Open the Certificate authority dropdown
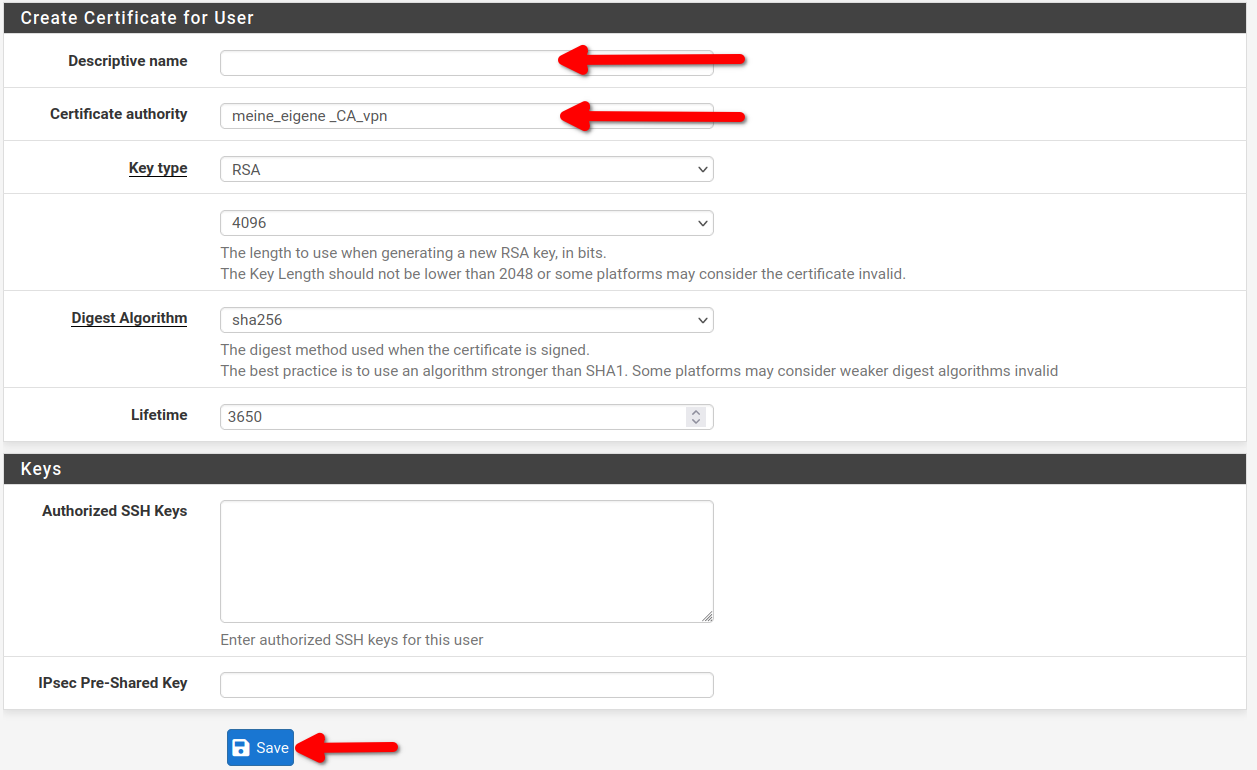1257x770 pixels. (x=466, y=116)
